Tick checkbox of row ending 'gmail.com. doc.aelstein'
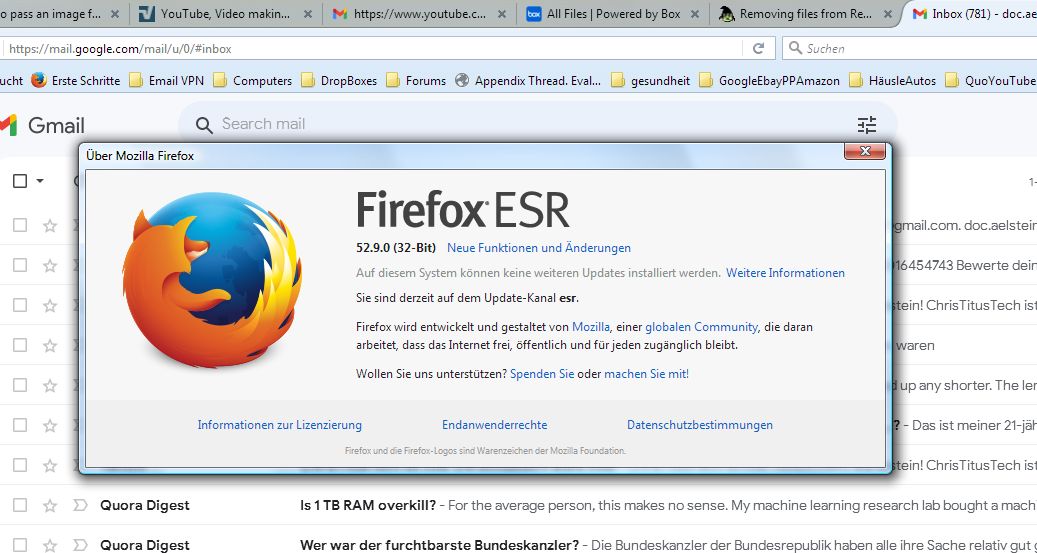This screenshot has width=1037, height=553. 20,226
